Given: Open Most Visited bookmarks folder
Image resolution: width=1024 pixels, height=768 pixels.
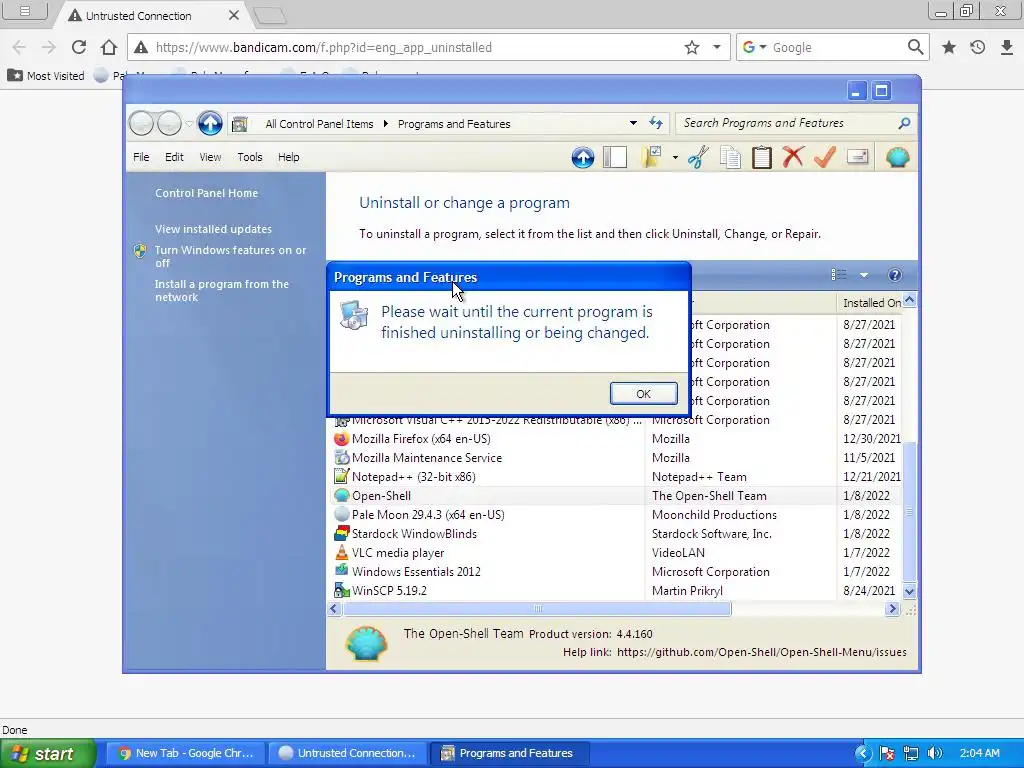Looking at the screenshot, I should pos(46,76).
